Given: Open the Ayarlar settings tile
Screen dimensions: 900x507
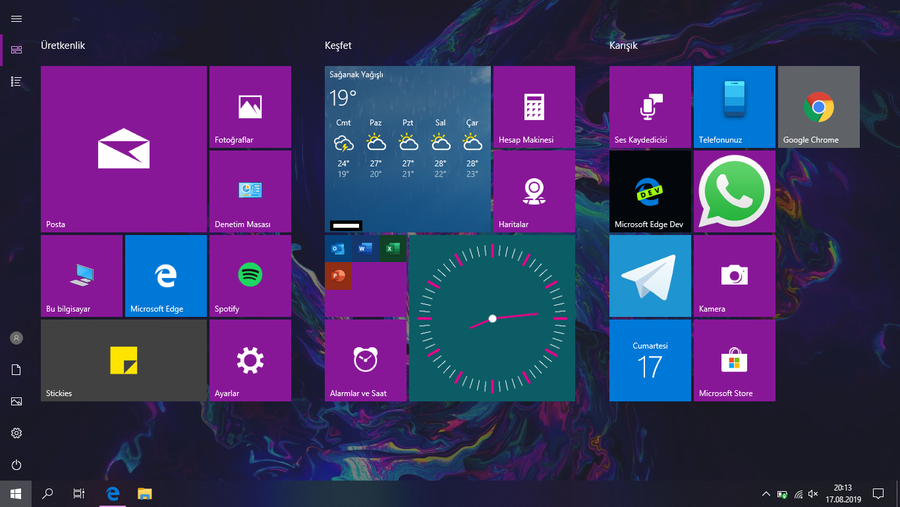Looking at the screenshot, I should click(250, 360).
